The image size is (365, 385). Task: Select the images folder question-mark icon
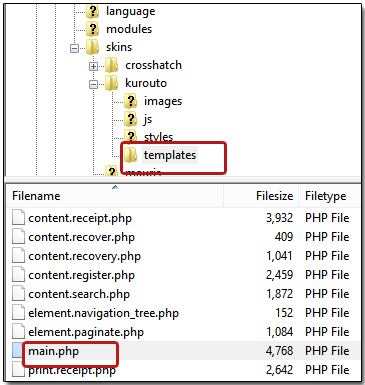[130, 101]
